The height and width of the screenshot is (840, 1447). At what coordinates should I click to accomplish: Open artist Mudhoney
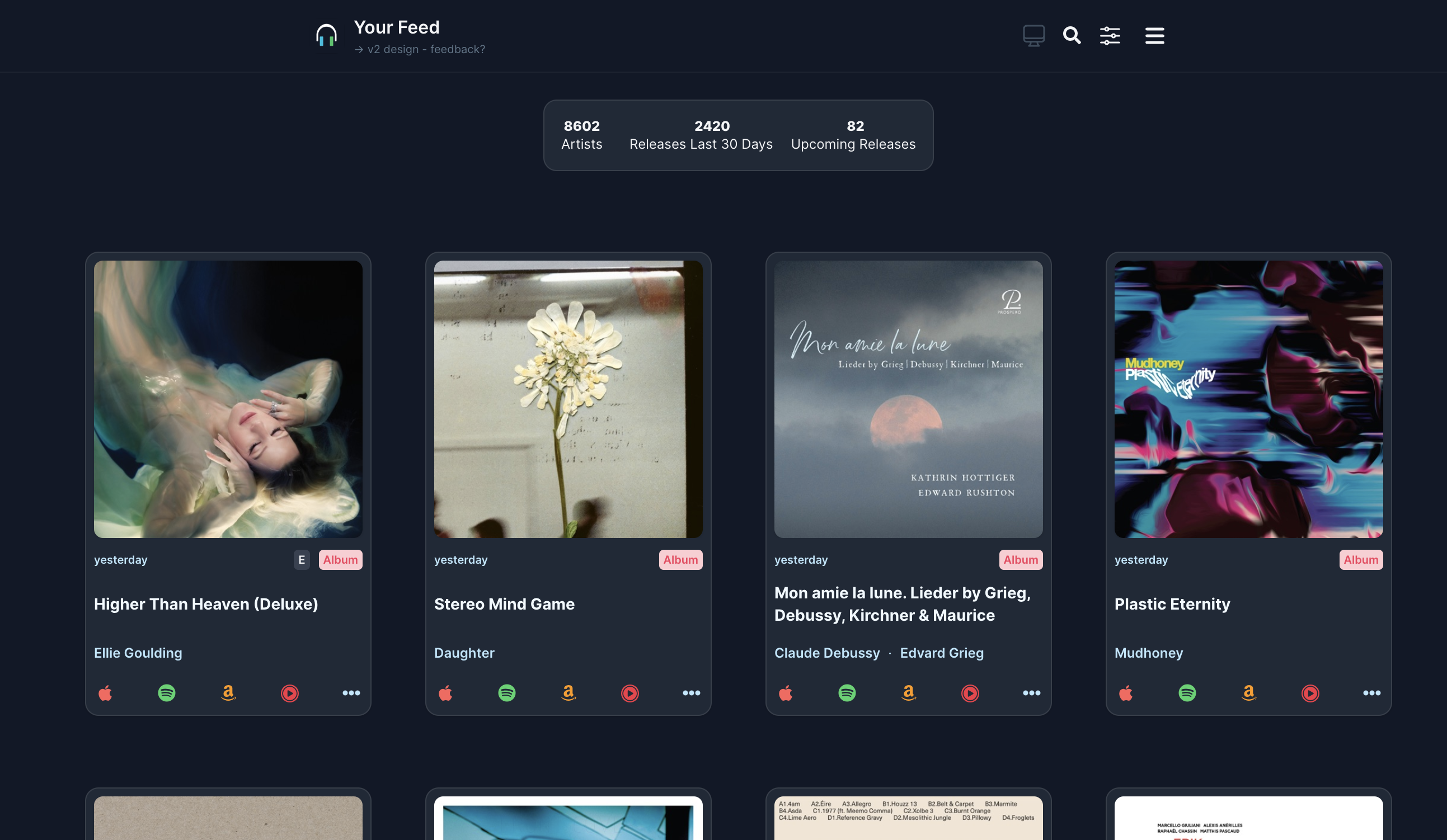point(1148,653)
